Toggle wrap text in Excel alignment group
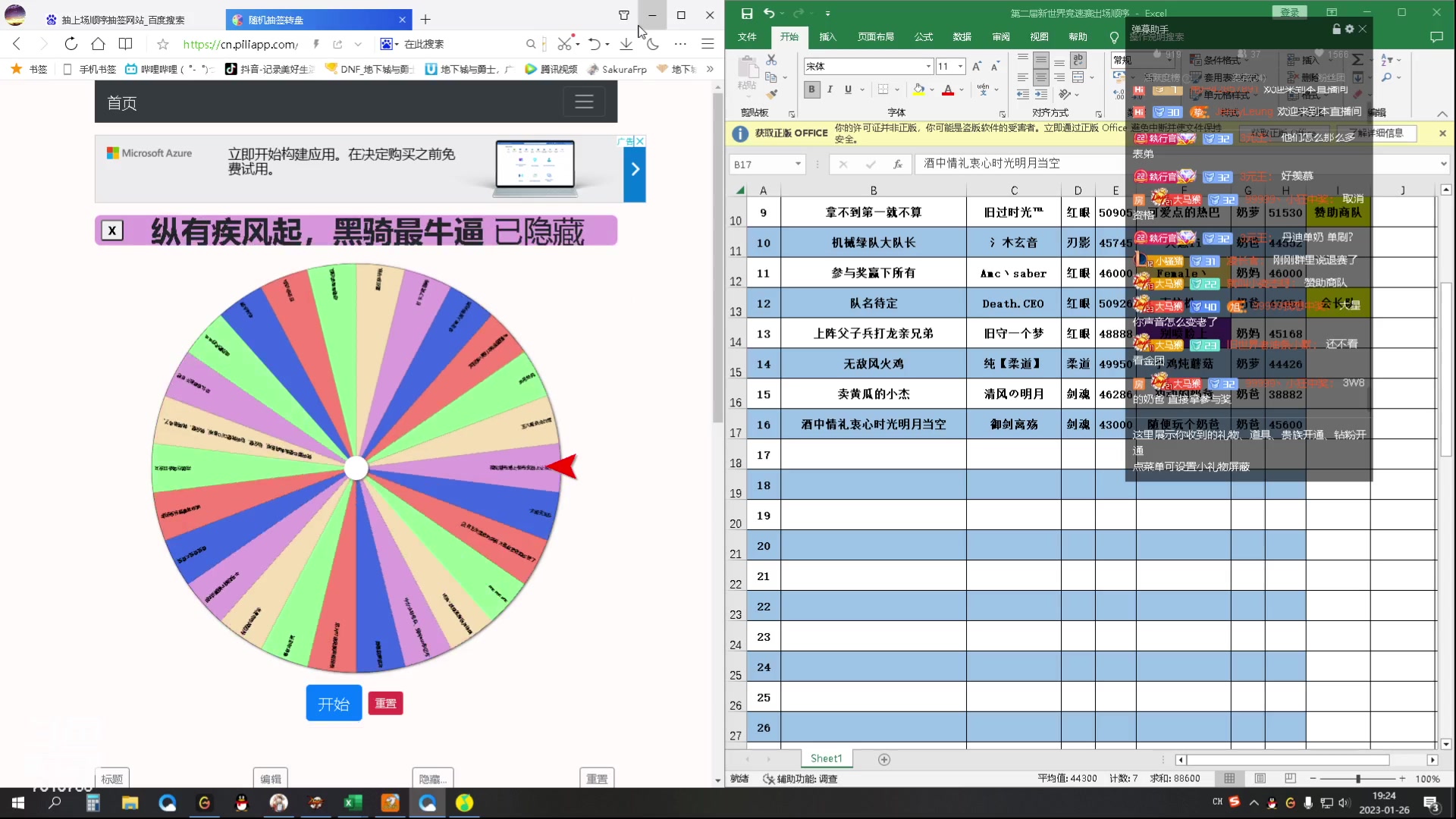Viewport: 1456px width, 819px height. point(1078,60)
